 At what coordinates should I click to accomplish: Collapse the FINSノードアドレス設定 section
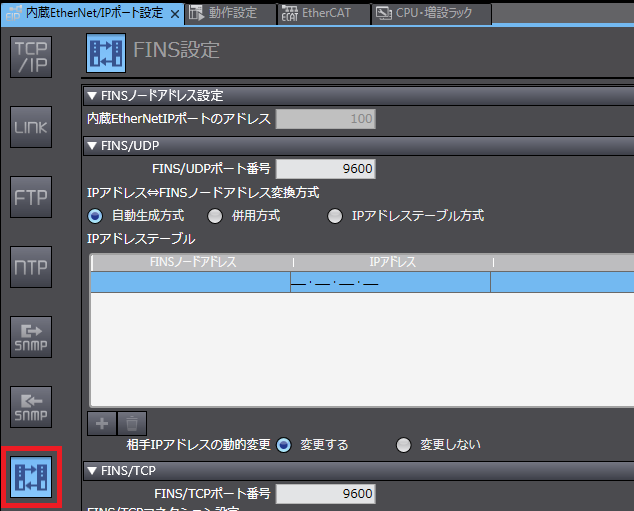(x=93, y=96)
